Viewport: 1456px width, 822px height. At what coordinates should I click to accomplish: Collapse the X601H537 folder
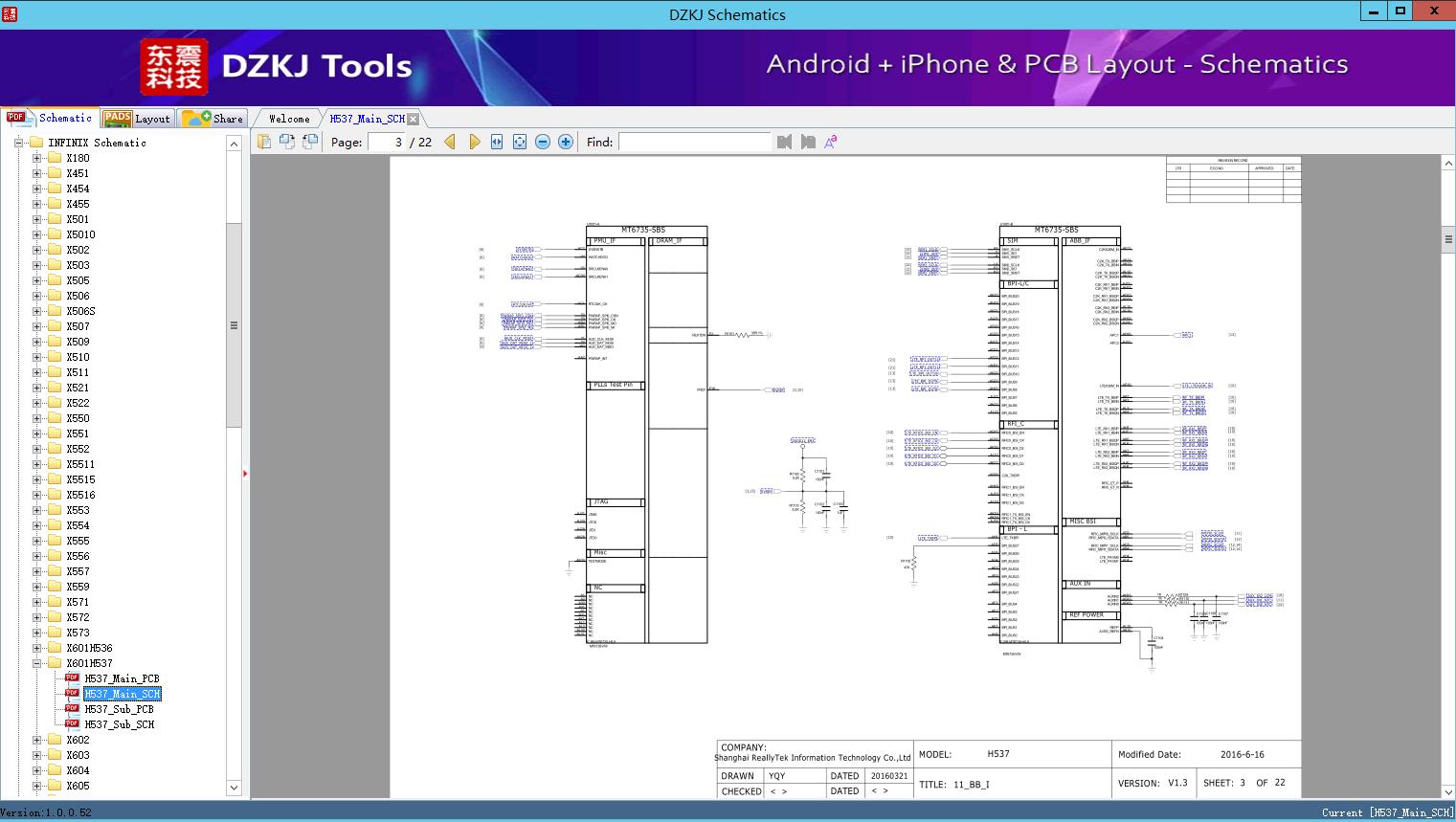(x=37, y=663)
